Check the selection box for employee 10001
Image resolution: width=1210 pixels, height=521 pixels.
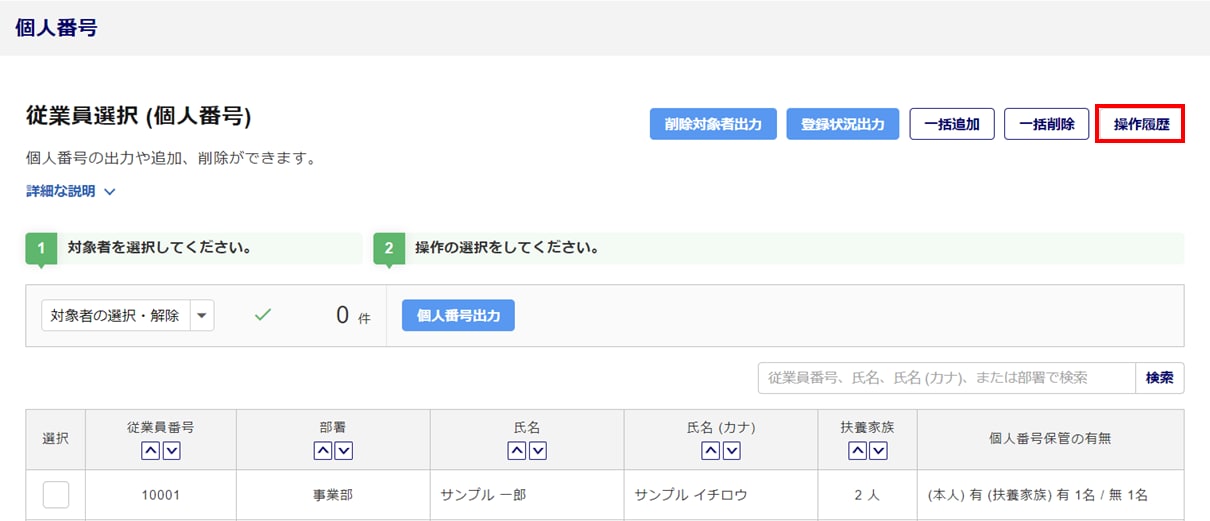(x=56, y=495)
